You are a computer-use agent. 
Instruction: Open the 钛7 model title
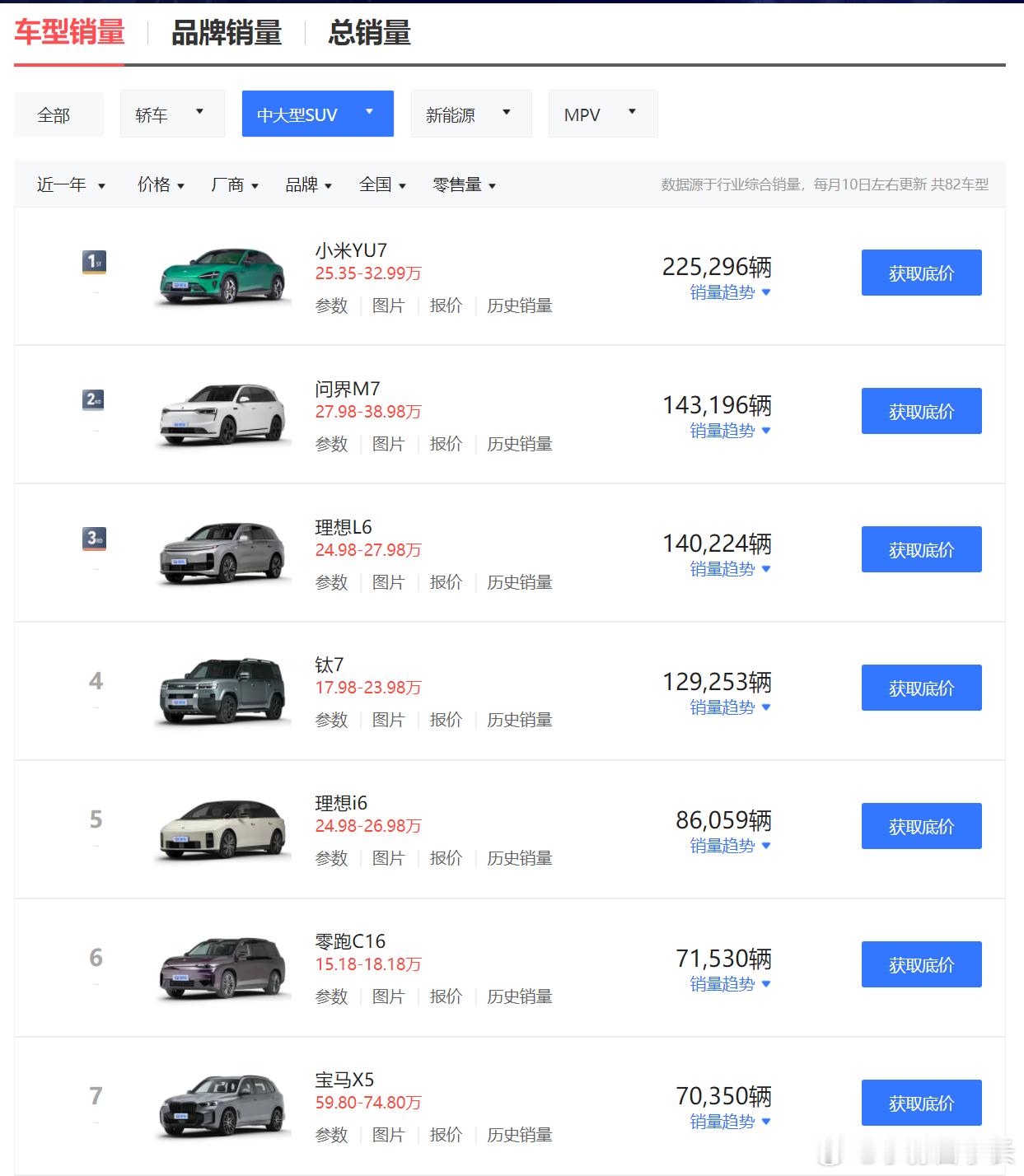coord(330,665)
